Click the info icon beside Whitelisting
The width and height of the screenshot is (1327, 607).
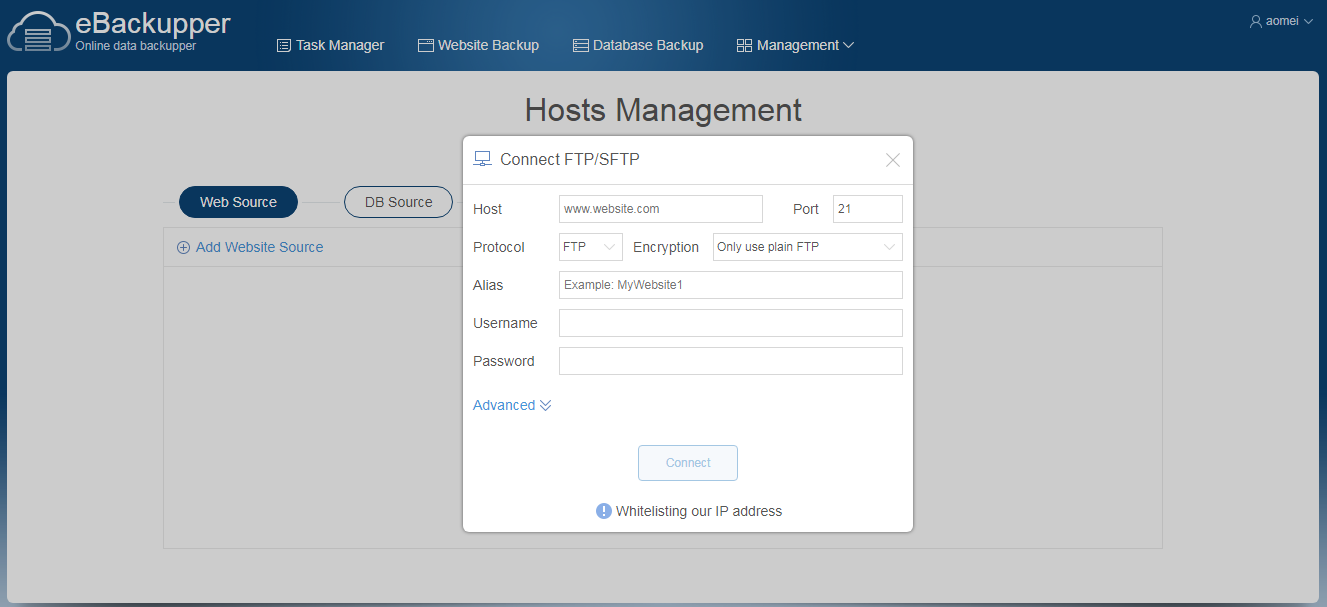click(x=604, y=511)
